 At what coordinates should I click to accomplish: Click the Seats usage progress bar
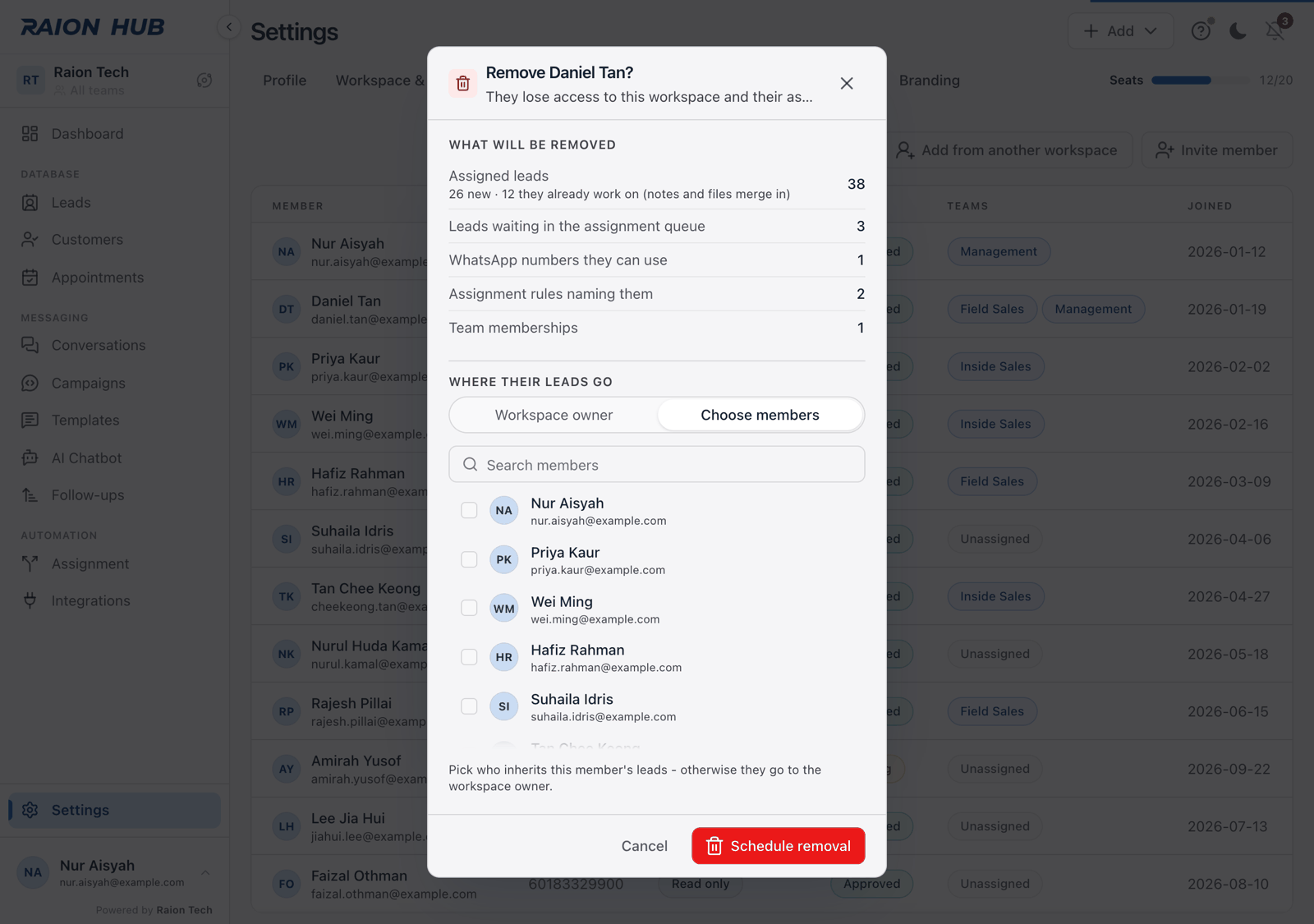pos(1200,80)
